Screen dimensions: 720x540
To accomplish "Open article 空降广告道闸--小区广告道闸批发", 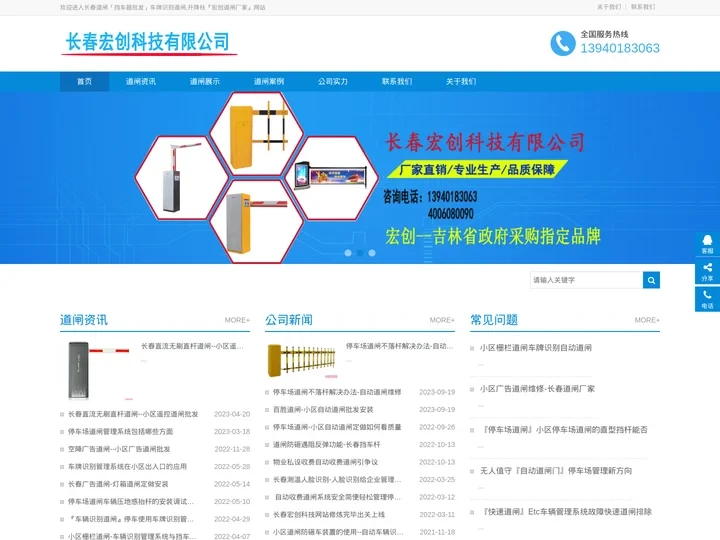I will pyautogui.click(x=119, y=449).
